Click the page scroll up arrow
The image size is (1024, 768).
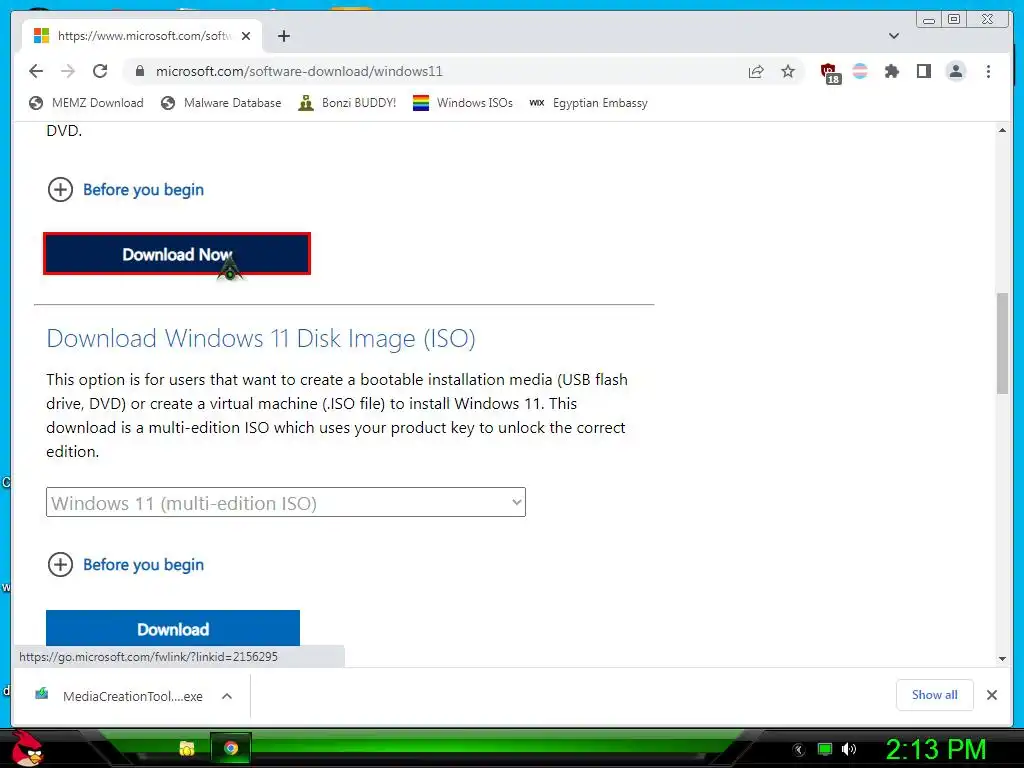1002,131
